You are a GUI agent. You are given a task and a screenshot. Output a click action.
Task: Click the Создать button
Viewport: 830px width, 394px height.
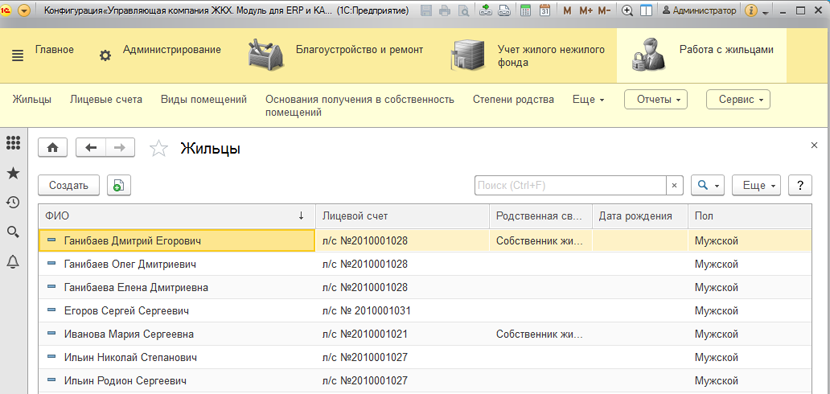point(68,185)
